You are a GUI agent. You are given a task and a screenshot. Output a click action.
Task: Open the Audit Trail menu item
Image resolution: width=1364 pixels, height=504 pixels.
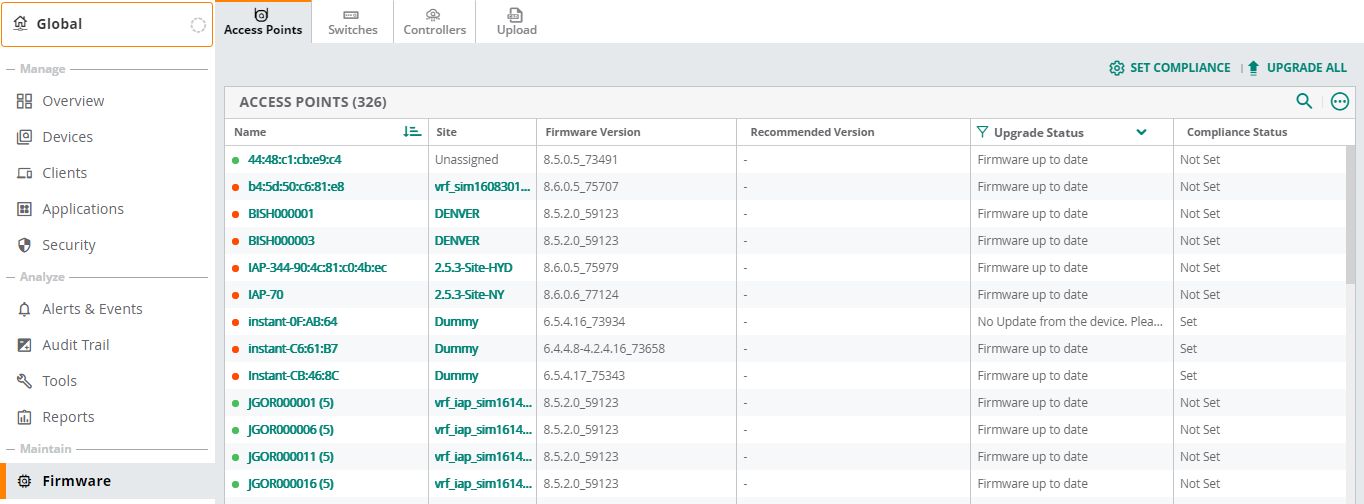[75, 345]
